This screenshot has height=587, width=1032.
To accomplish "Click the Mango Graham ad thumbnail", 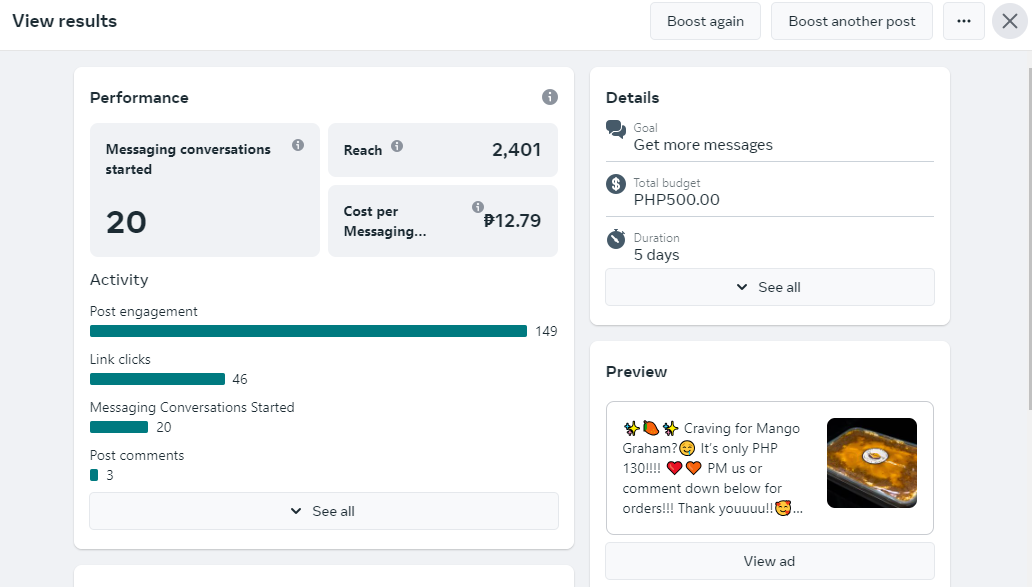I will point(872,463).
